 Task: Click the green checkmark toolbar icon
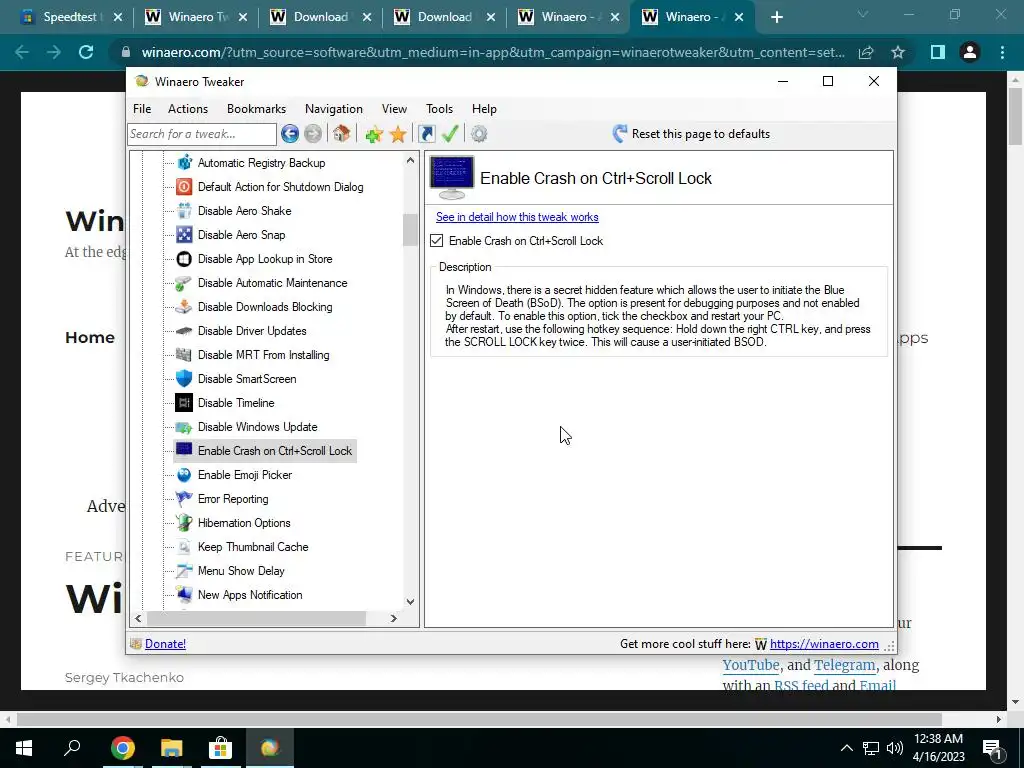[450, 134]
